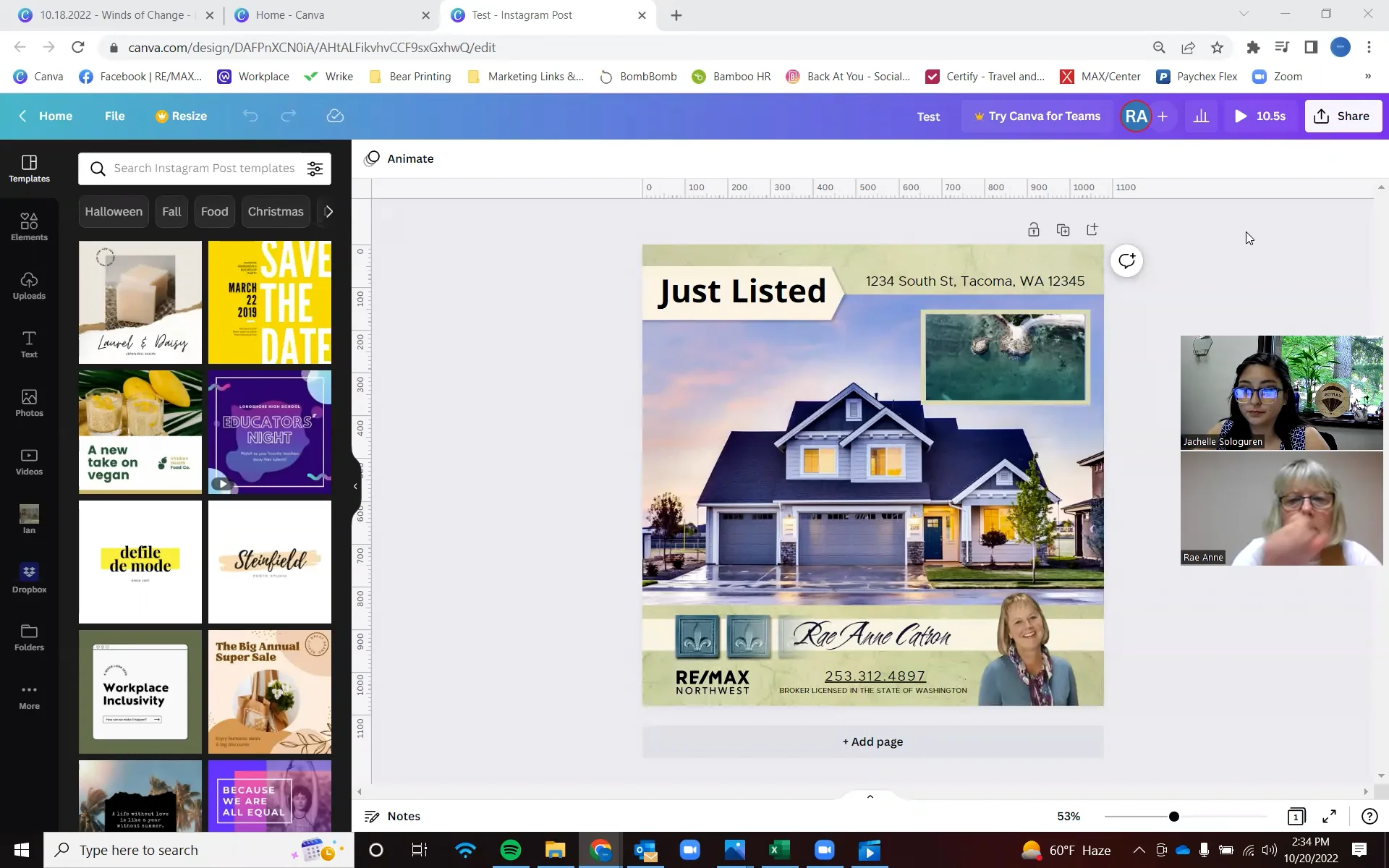Collapse the templates side panel

point(355,485)
